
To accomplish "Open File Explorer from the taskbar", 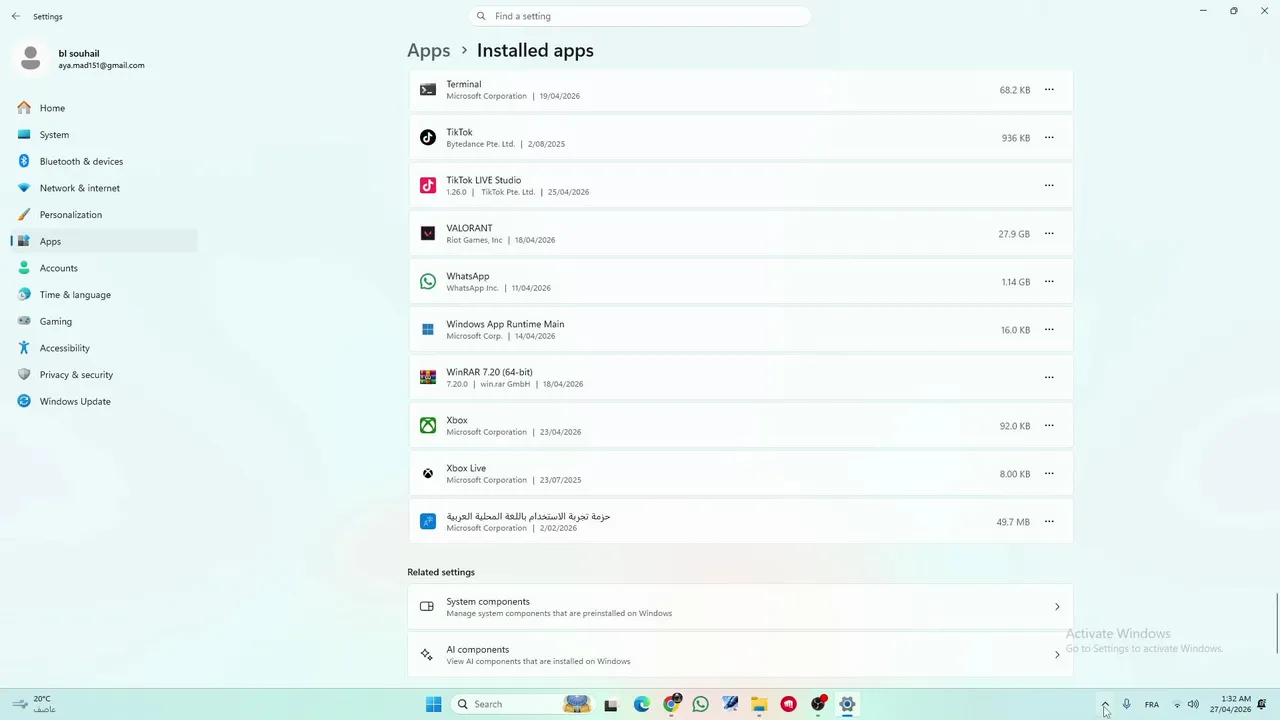I will pos(760,704).
